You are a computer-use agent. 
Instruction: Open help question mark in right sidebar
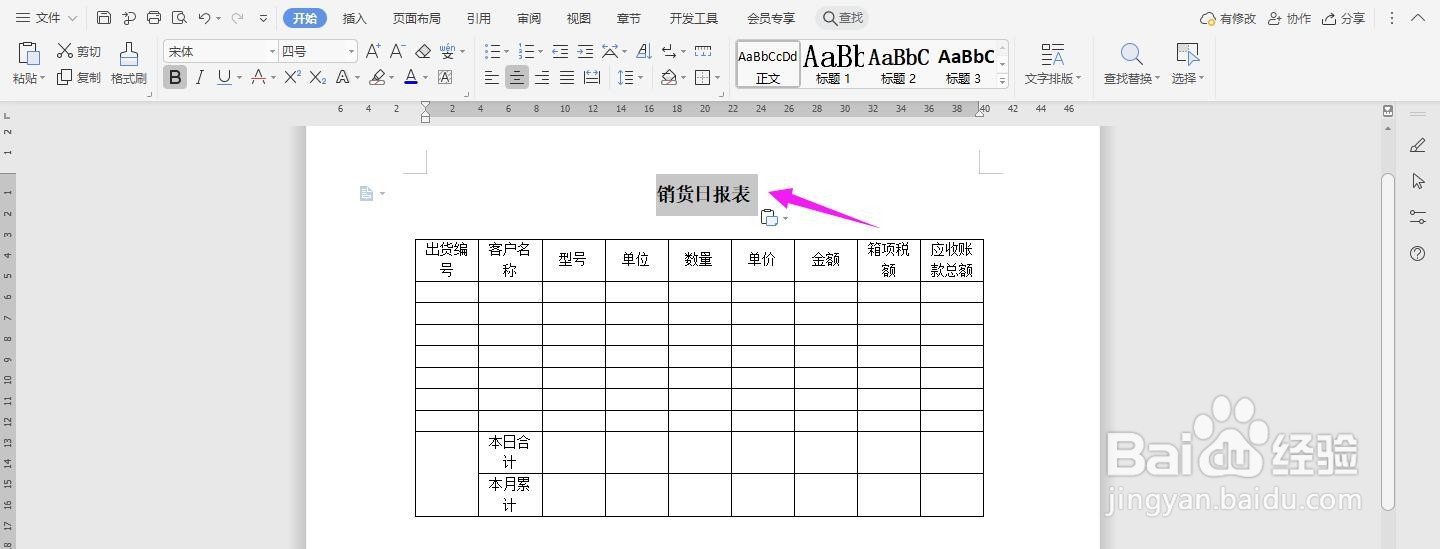click(1417, 253)
